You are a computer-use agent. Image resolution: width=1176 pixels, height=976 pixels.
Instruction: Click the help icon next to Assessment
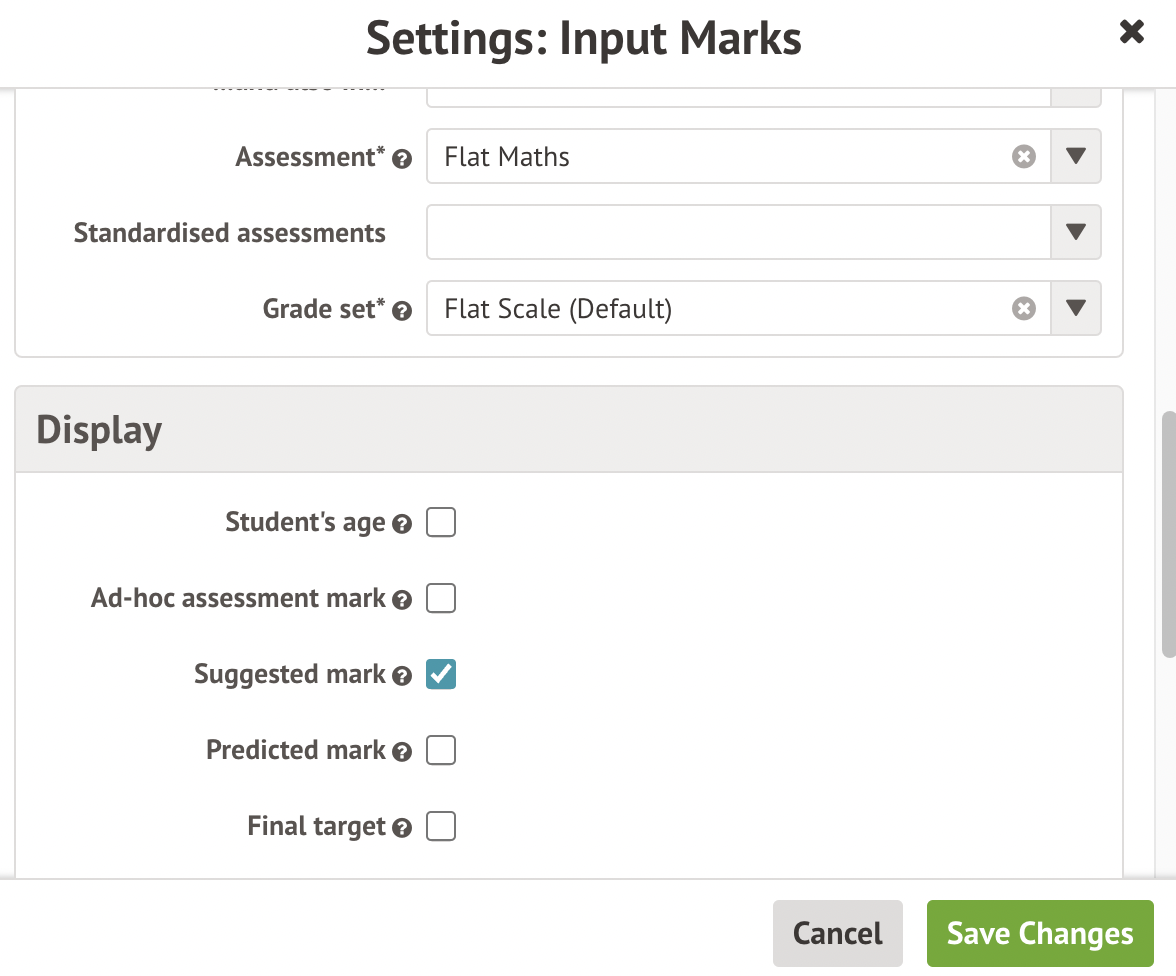[x=402, y=159]
